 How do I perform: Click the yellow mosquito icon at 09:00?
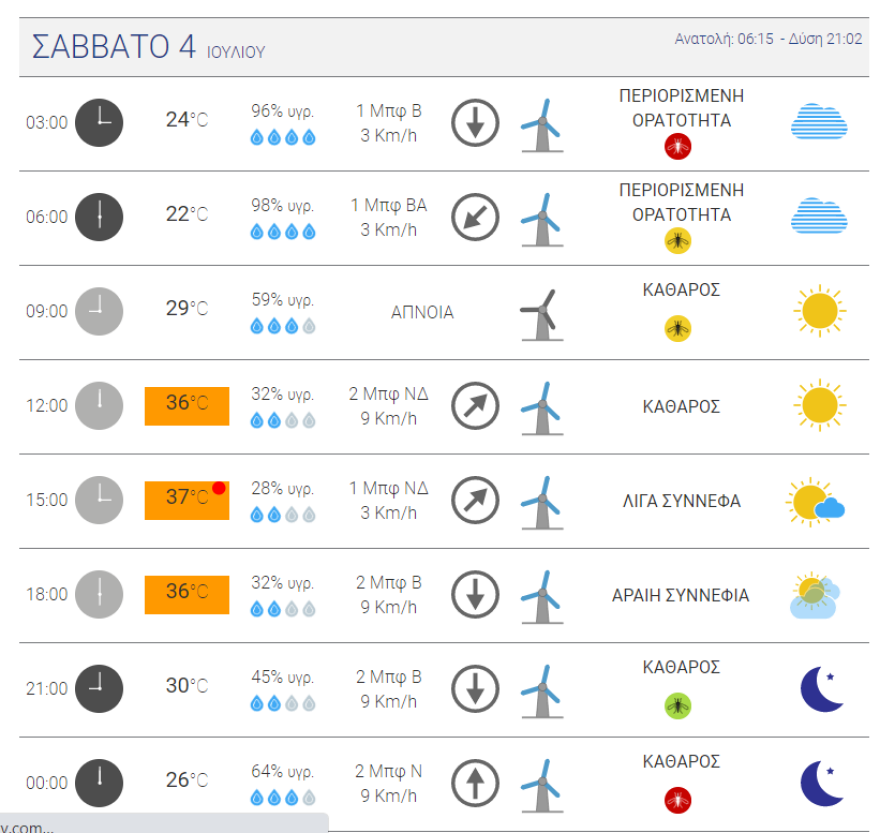[x=678, y=328]
